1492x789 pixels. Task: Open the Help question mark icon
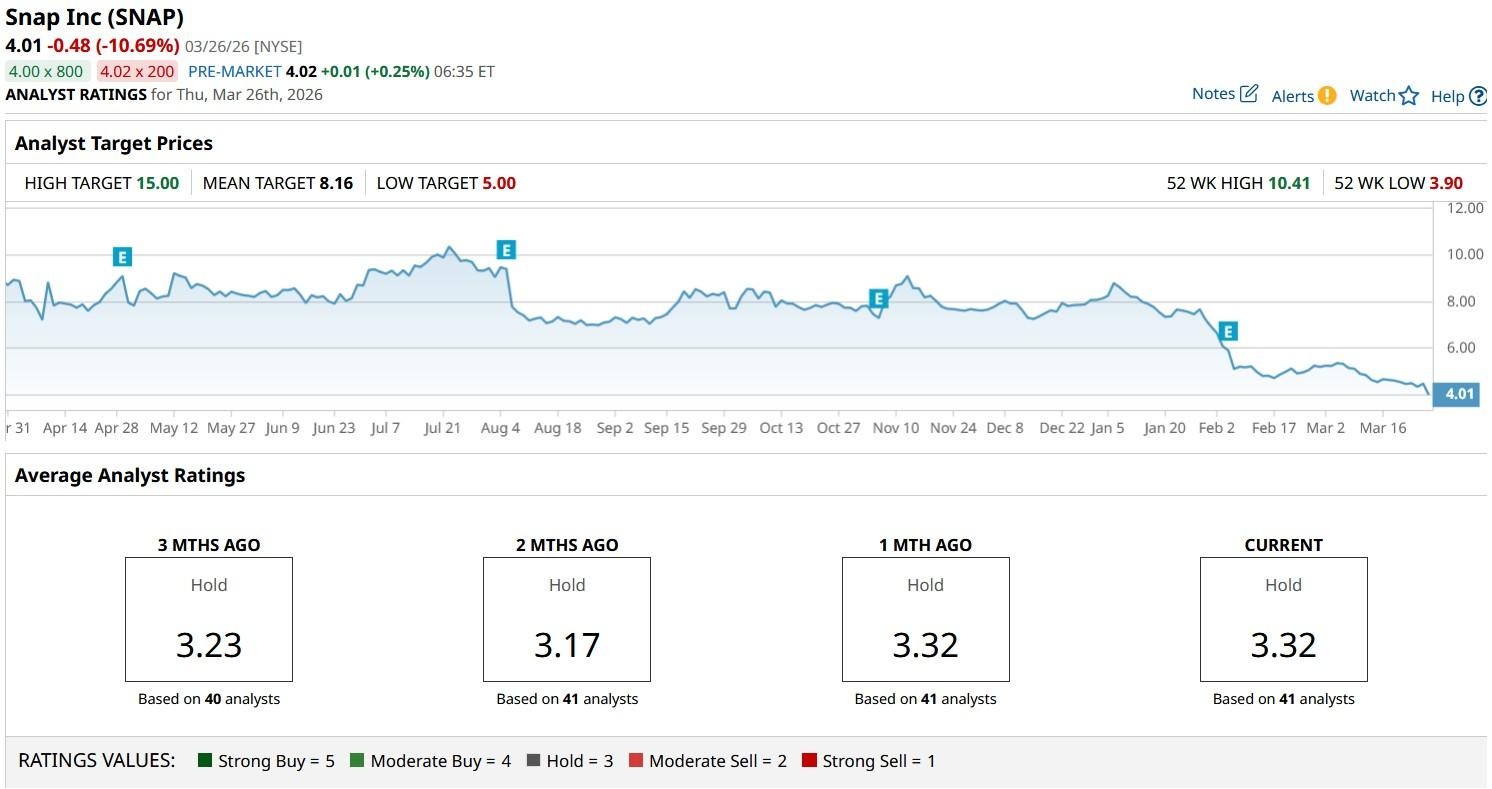coord(1478,97)
